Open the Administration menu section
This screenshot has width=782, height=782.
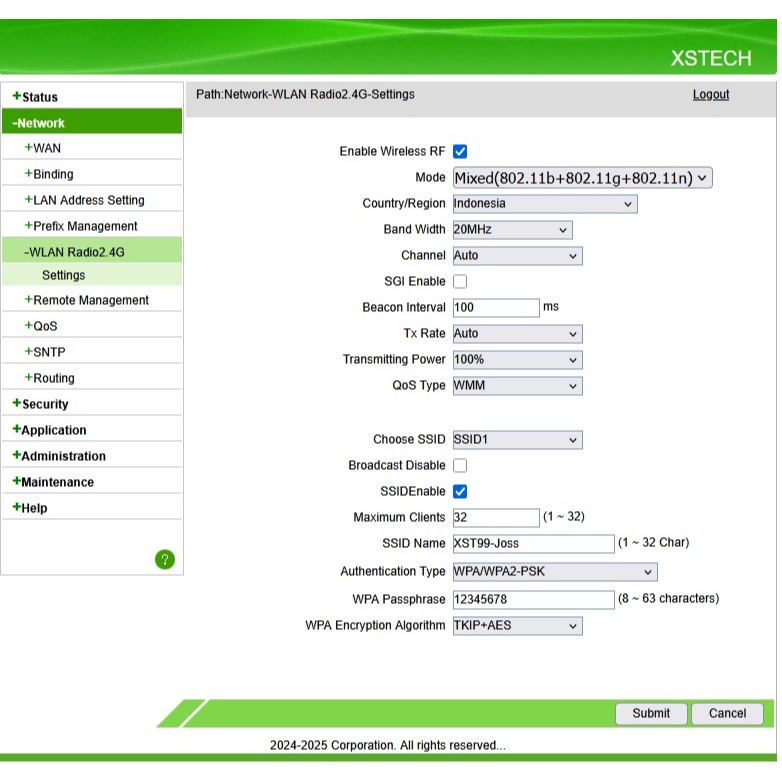click(63, 456)
